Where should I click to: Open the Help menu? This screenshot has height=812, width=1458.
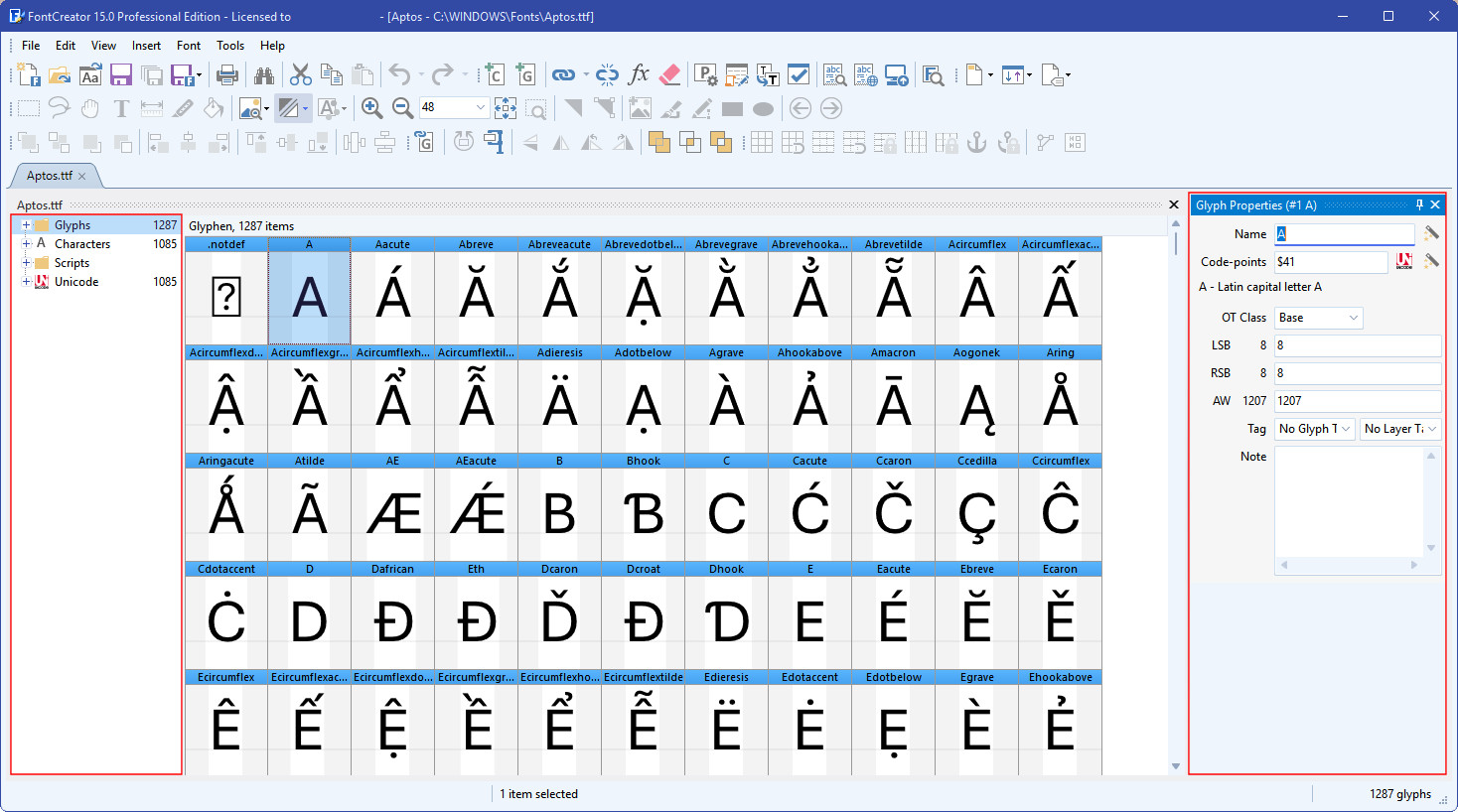272,46
